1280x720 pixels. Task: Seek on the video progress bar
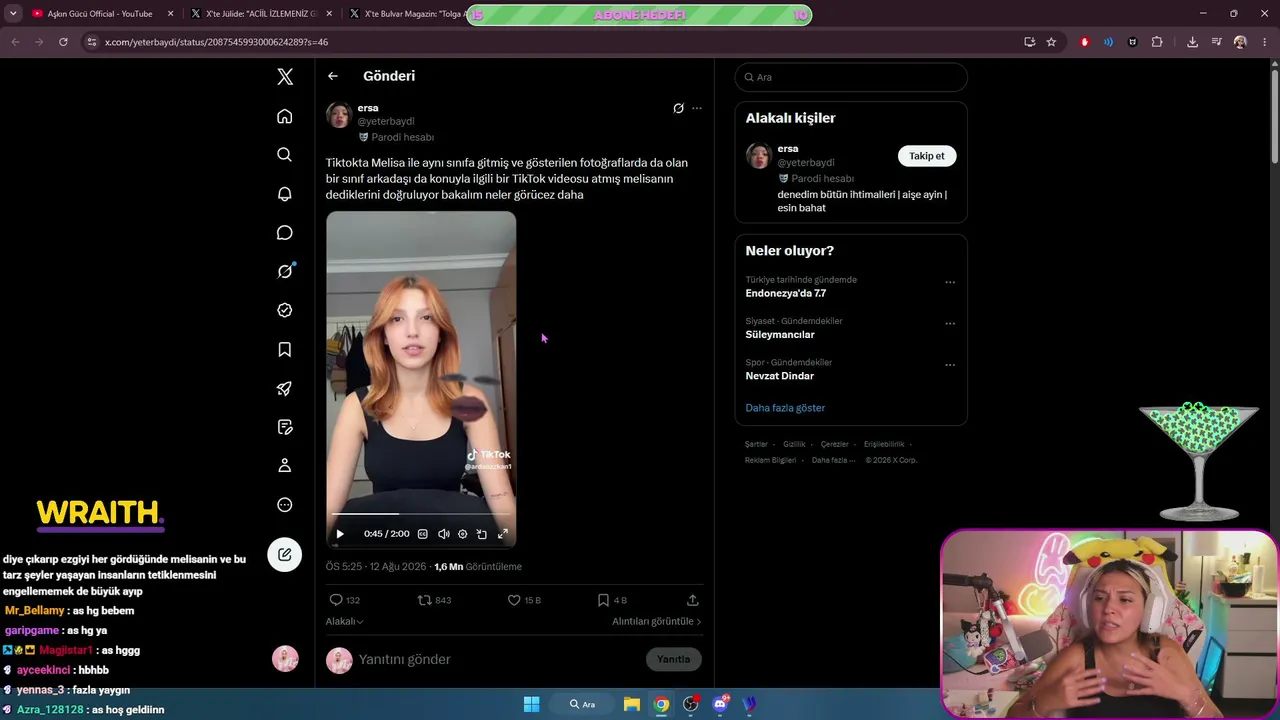[421, 514]
